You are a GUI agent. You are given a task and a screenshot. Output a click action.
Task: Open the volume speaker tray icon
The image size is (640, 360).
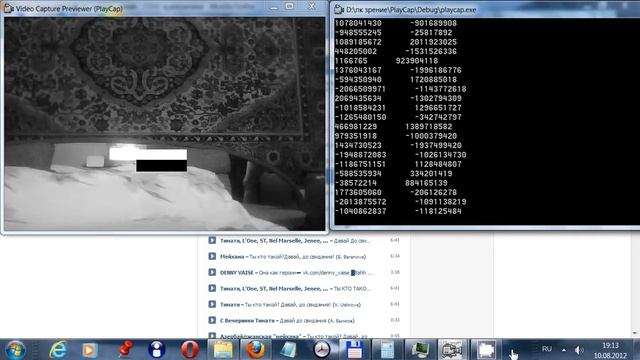click(579, 350)
